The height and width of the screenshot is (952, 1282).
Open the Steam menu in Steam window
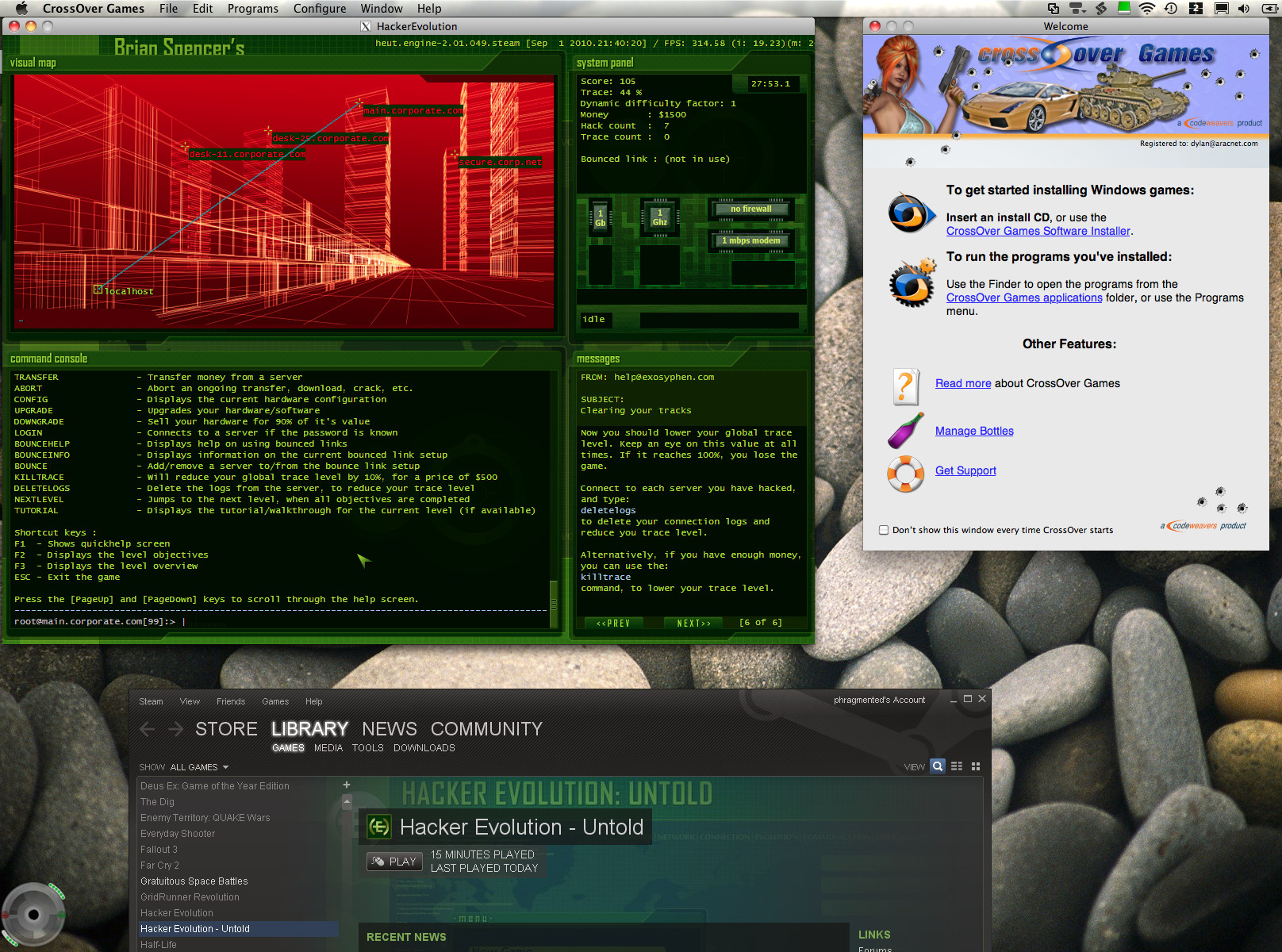click(x=151, y=701)
